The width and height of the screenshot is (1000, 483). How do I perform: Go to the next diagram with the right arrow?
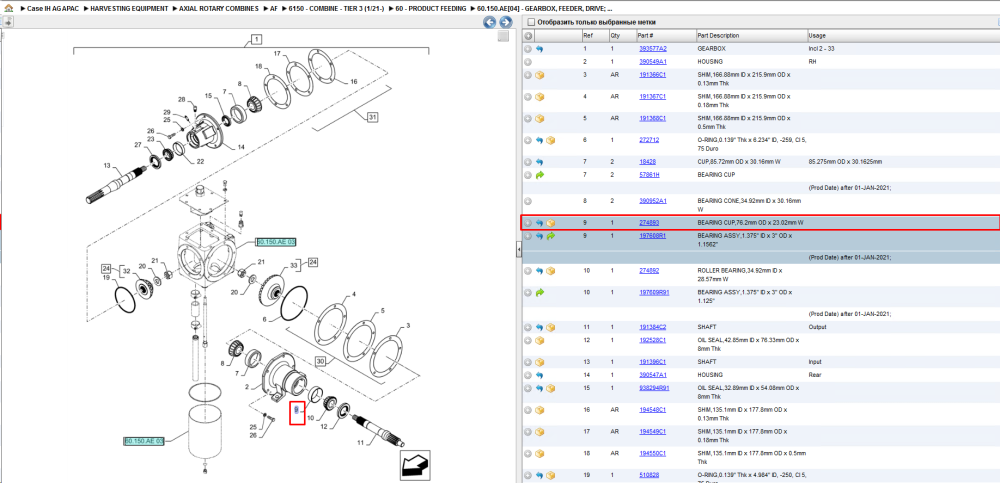click(x=505, y=22)
